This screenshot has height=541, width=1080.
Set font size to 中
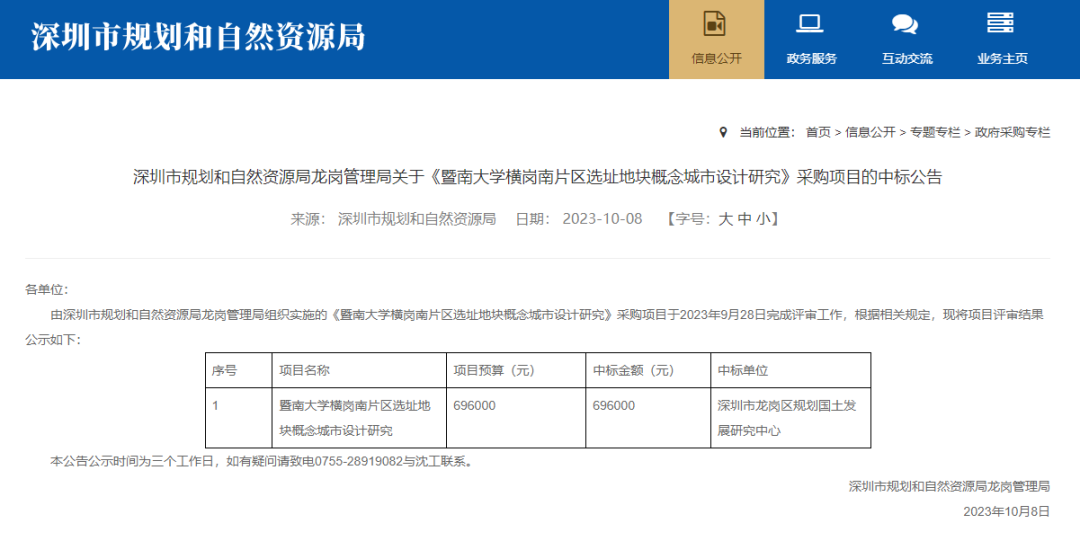745,219
